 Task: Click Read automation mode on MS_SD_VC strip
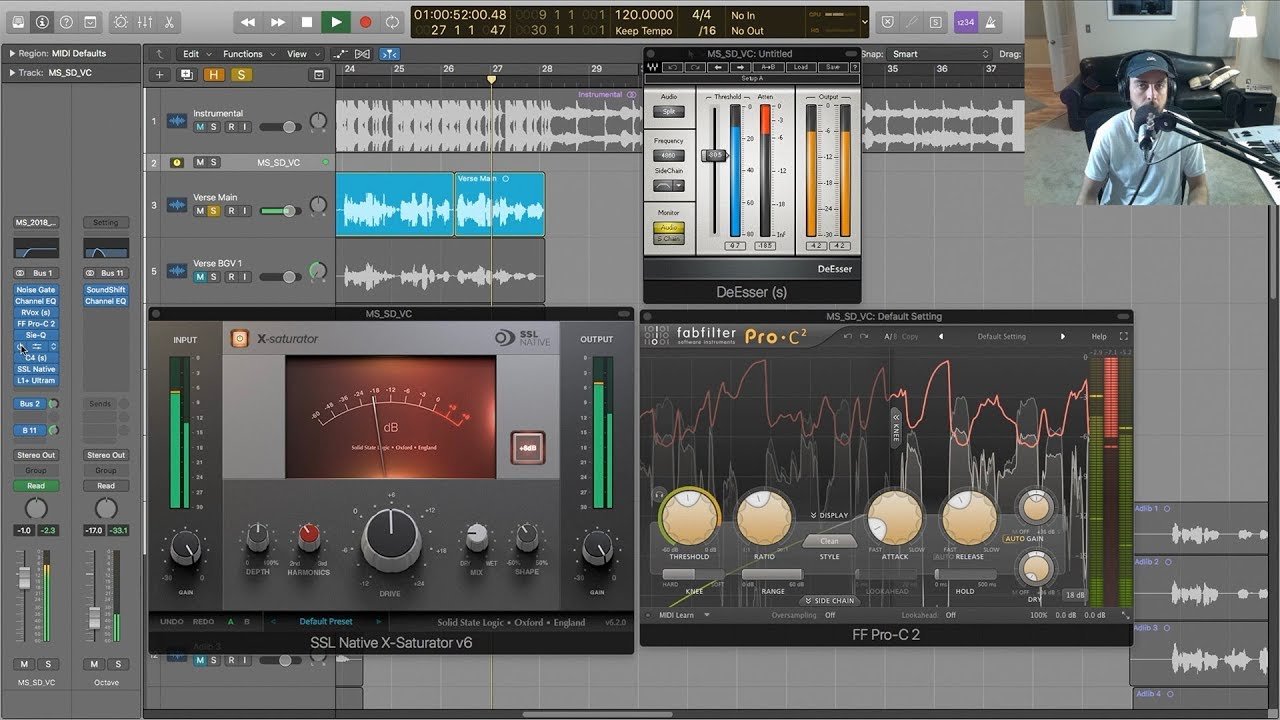point(36,486)
